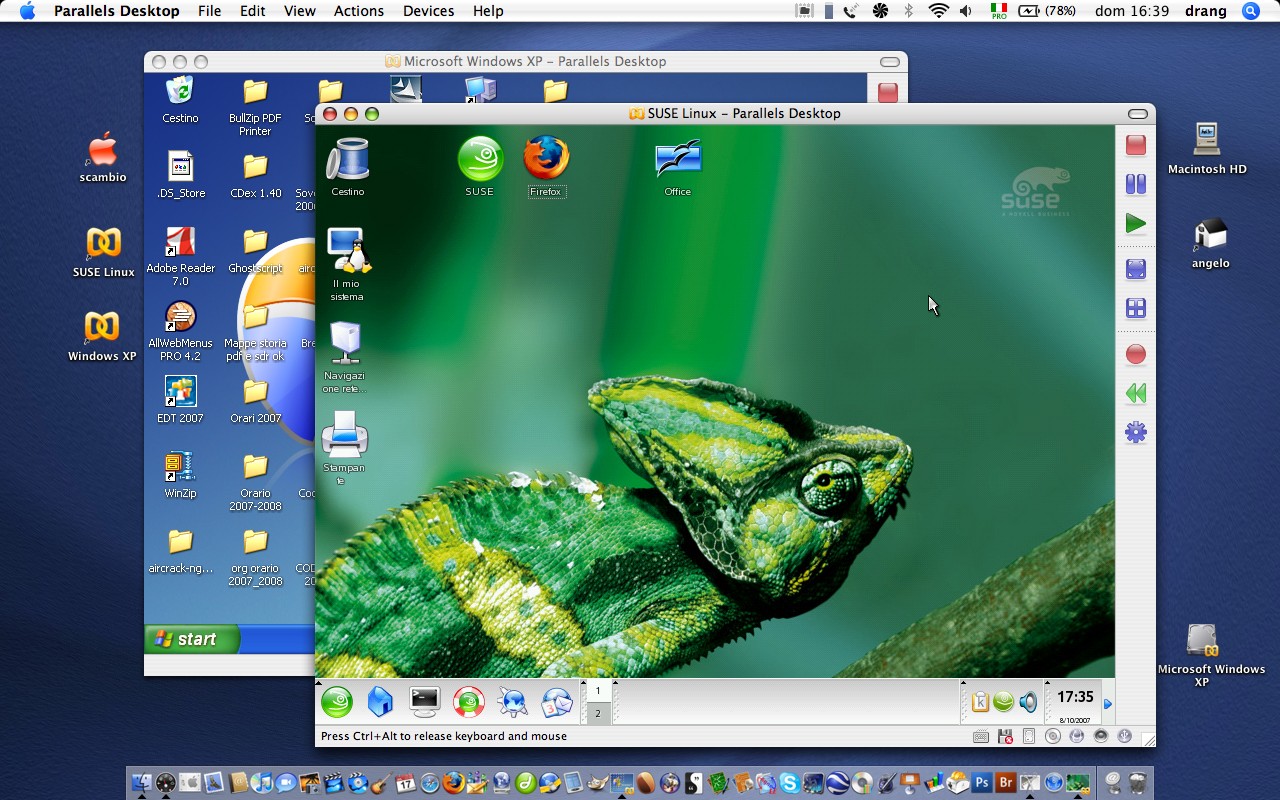
Task: Select BullZip PDF Printer folder on XP desktop
Action: click(x=255, y=107)
